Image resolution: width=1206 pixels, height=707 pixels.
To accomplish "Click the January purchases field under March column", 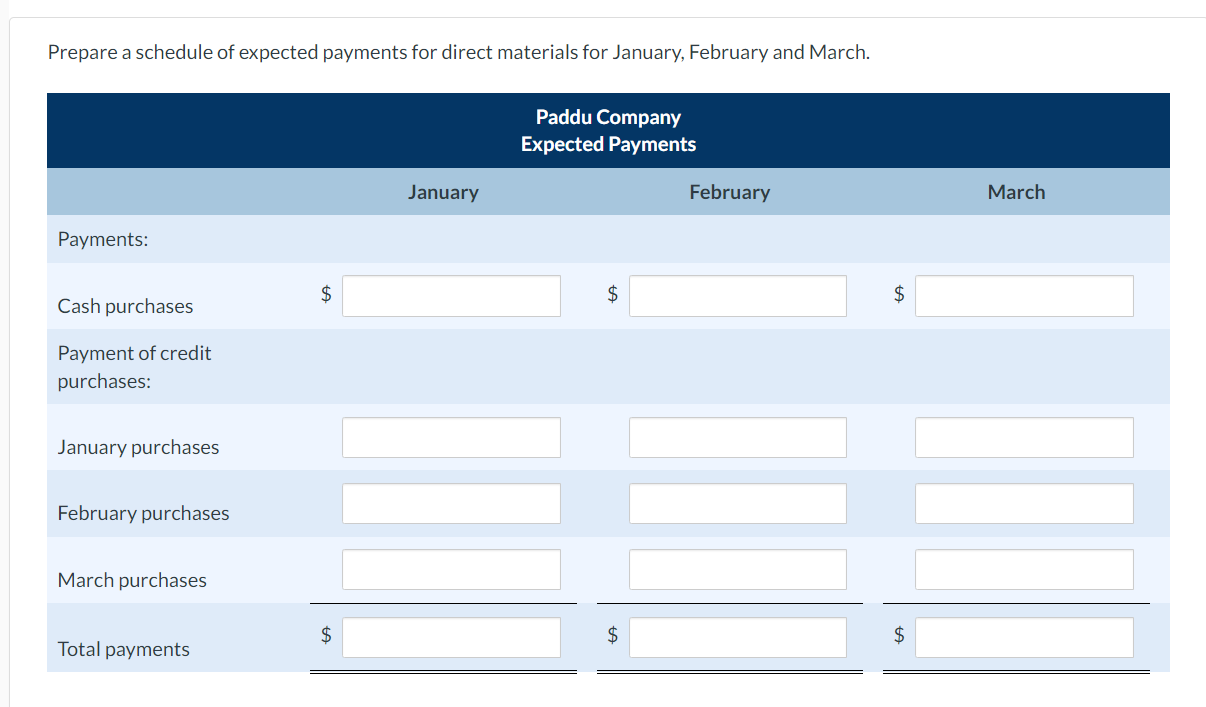I will point(1024,437).
